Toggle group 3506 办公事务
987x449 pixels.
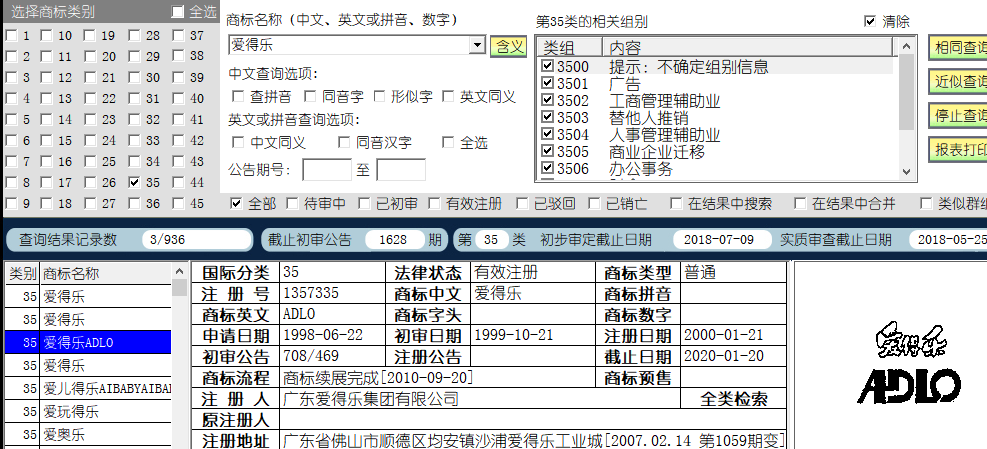coord(548,168)
